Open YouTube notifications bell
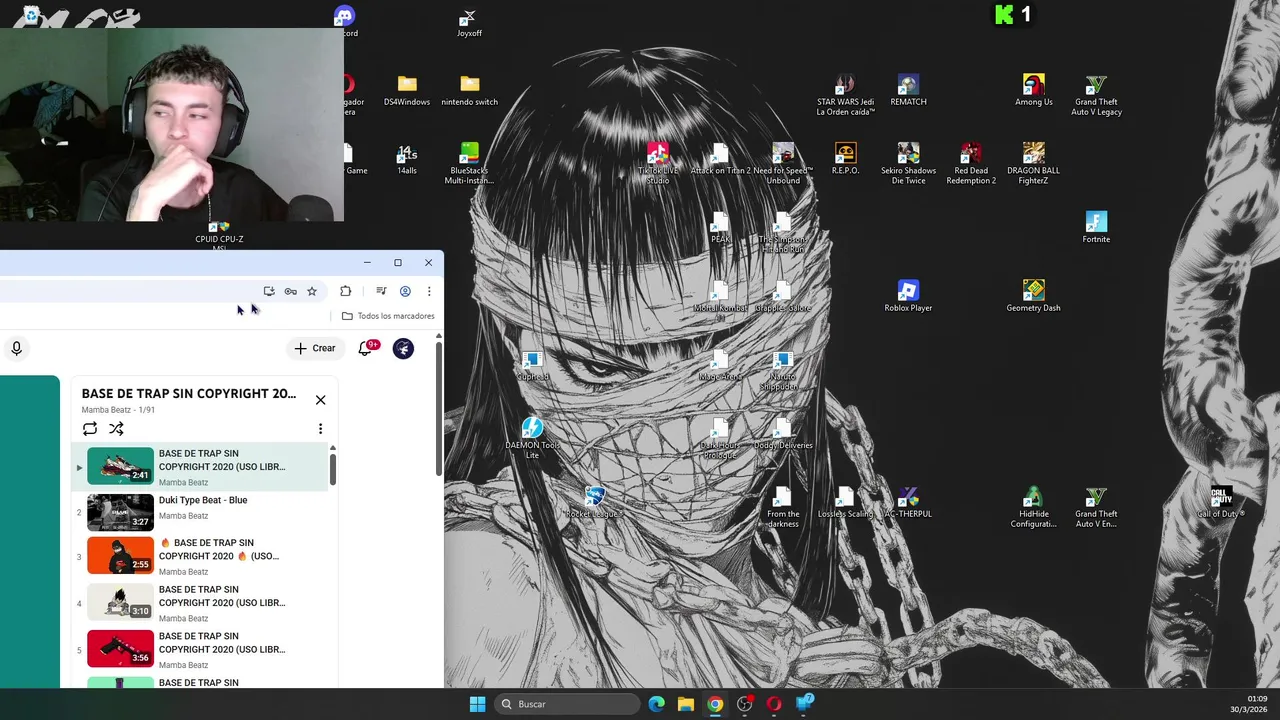 coord(366,348)
